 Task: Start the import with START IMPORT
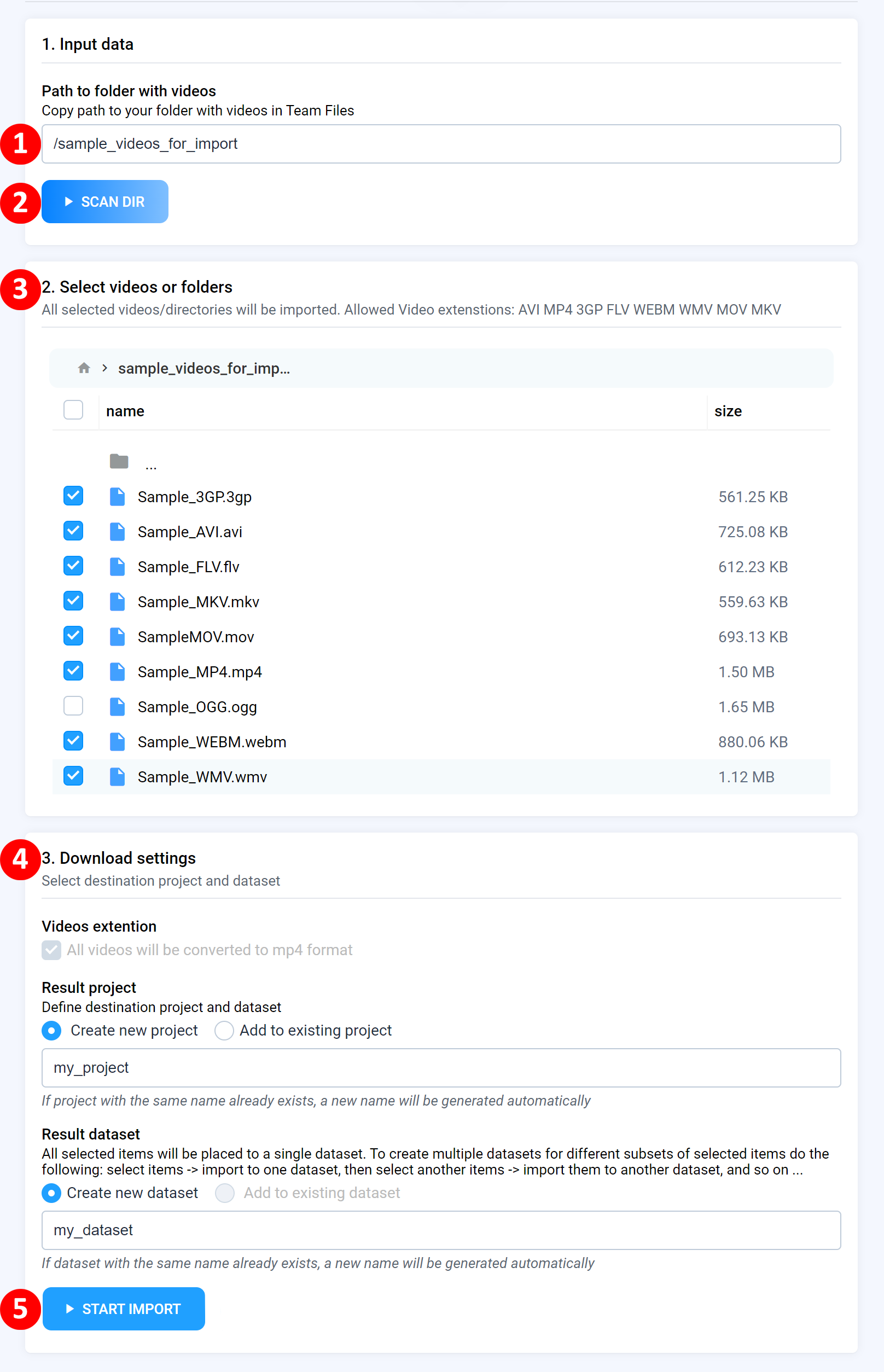(124, 1309)
